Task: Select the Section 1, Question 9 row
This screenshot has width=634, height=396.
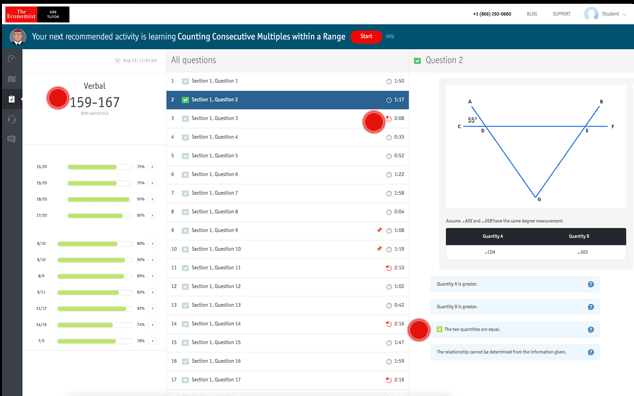Action: pos(287,231)
